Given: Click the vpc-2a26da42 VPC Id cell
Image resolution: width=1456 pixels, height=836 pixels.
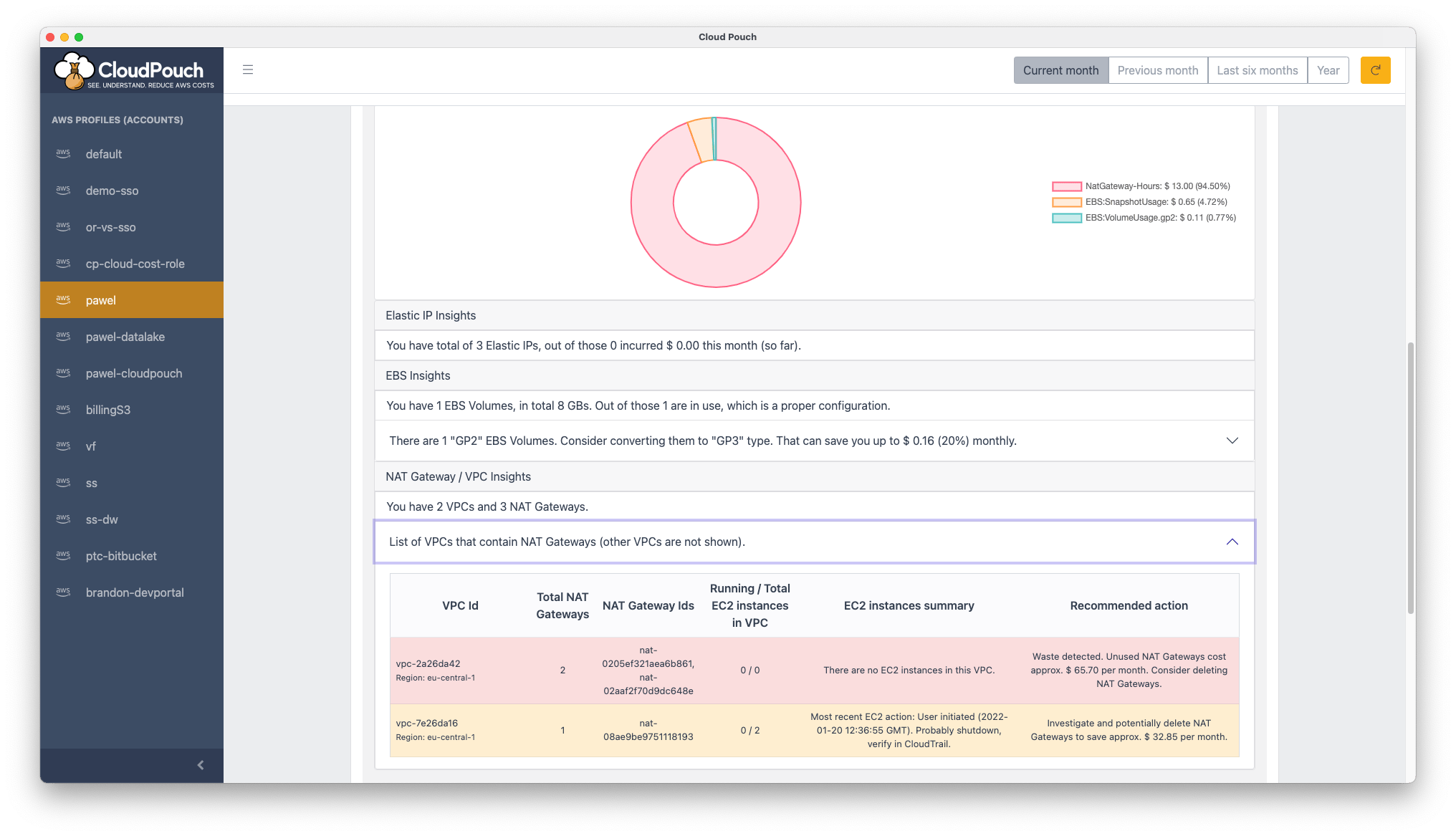Looking at the screenshot, I should click(x=460, y=670).
